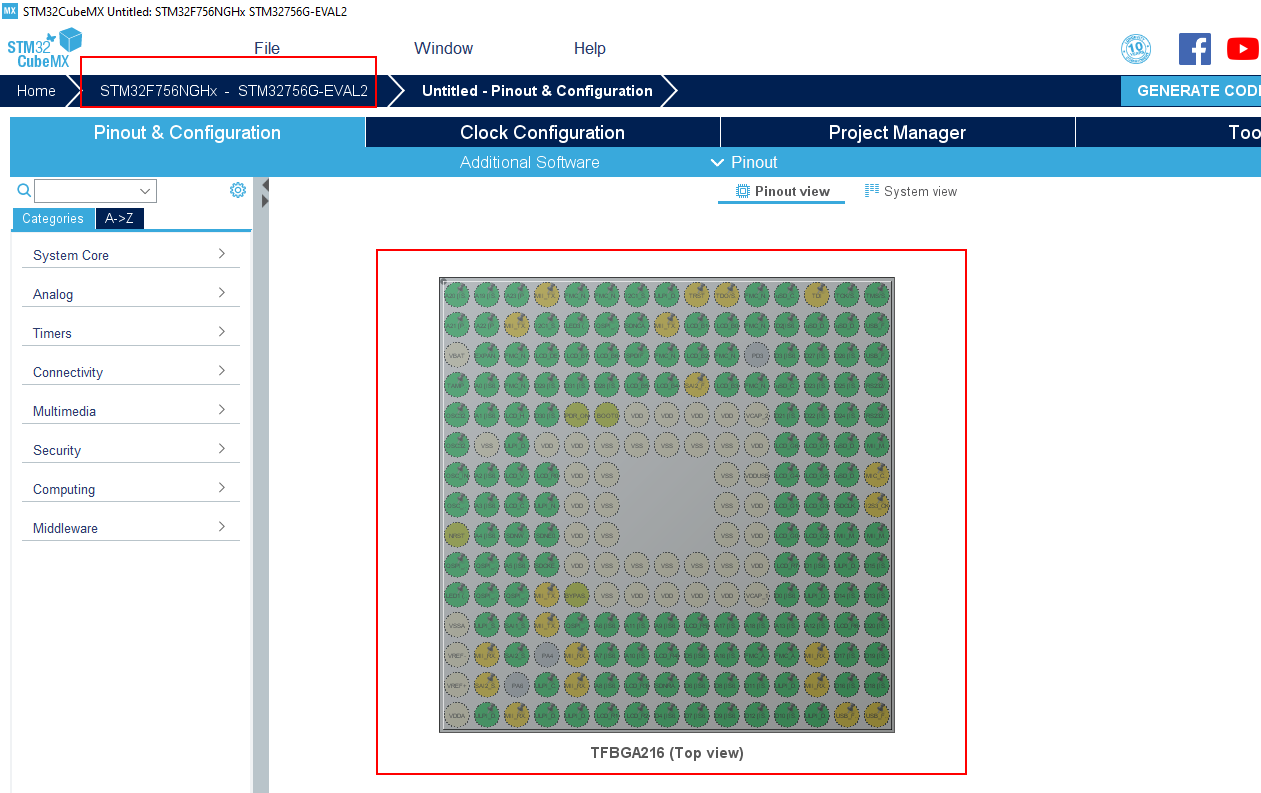Switch to System view

(910, 191)
